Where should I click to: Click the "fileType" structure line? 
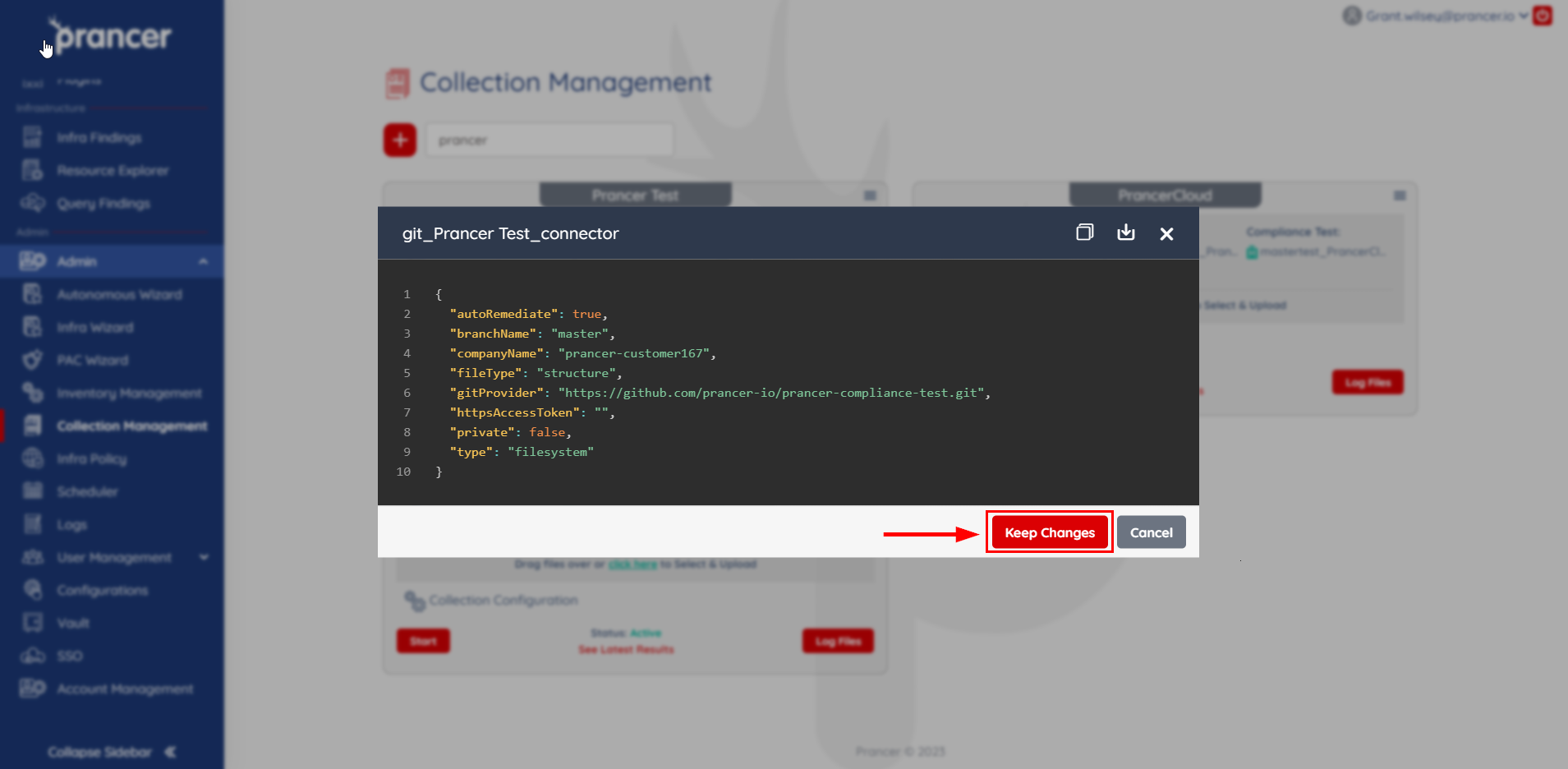(x=536, y=373)
